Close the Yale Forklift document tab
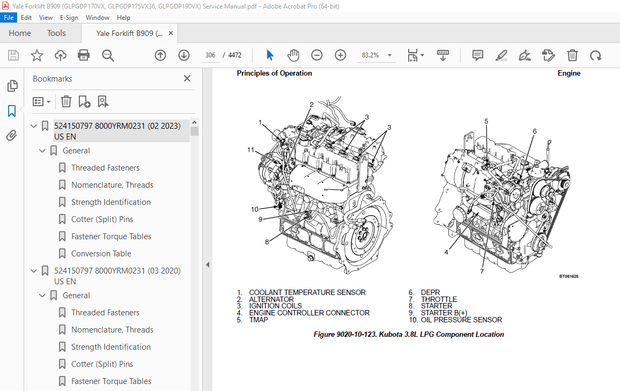 171,33
